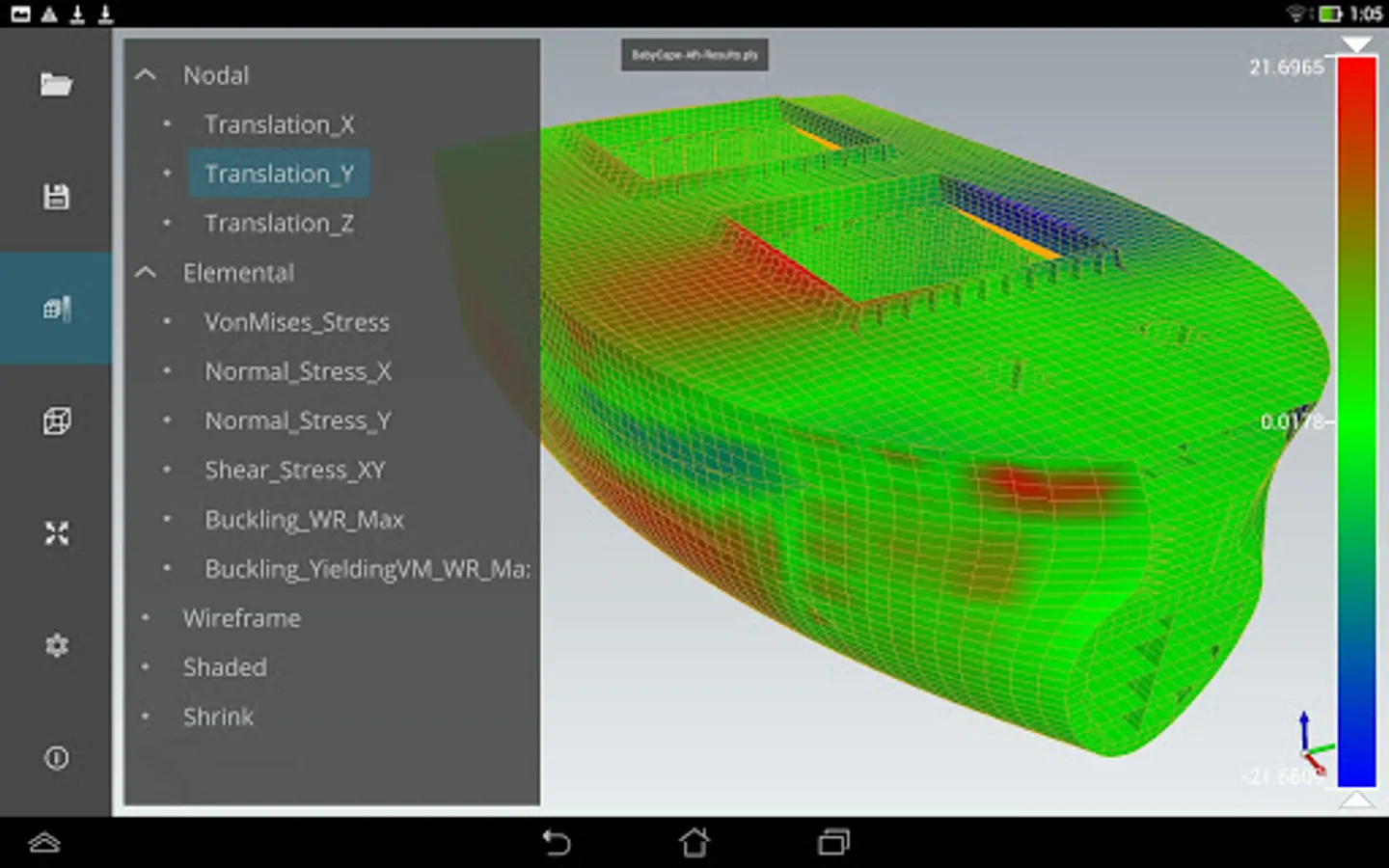Toggle Shaded display mode
This screenshot has height=868, width=1389.
[x=225, y=667]
